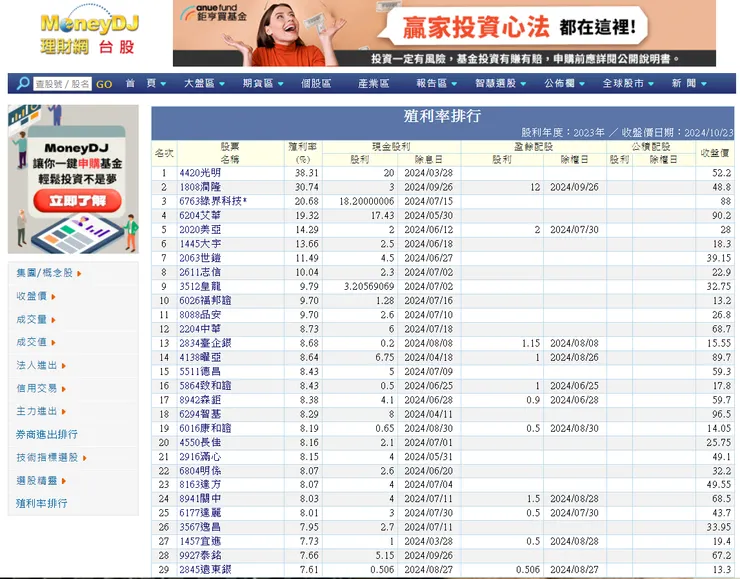Open stock 6026福邦證 link
Image resolution: width=740 pixels, height=579 pixels.
click(205, 301)
